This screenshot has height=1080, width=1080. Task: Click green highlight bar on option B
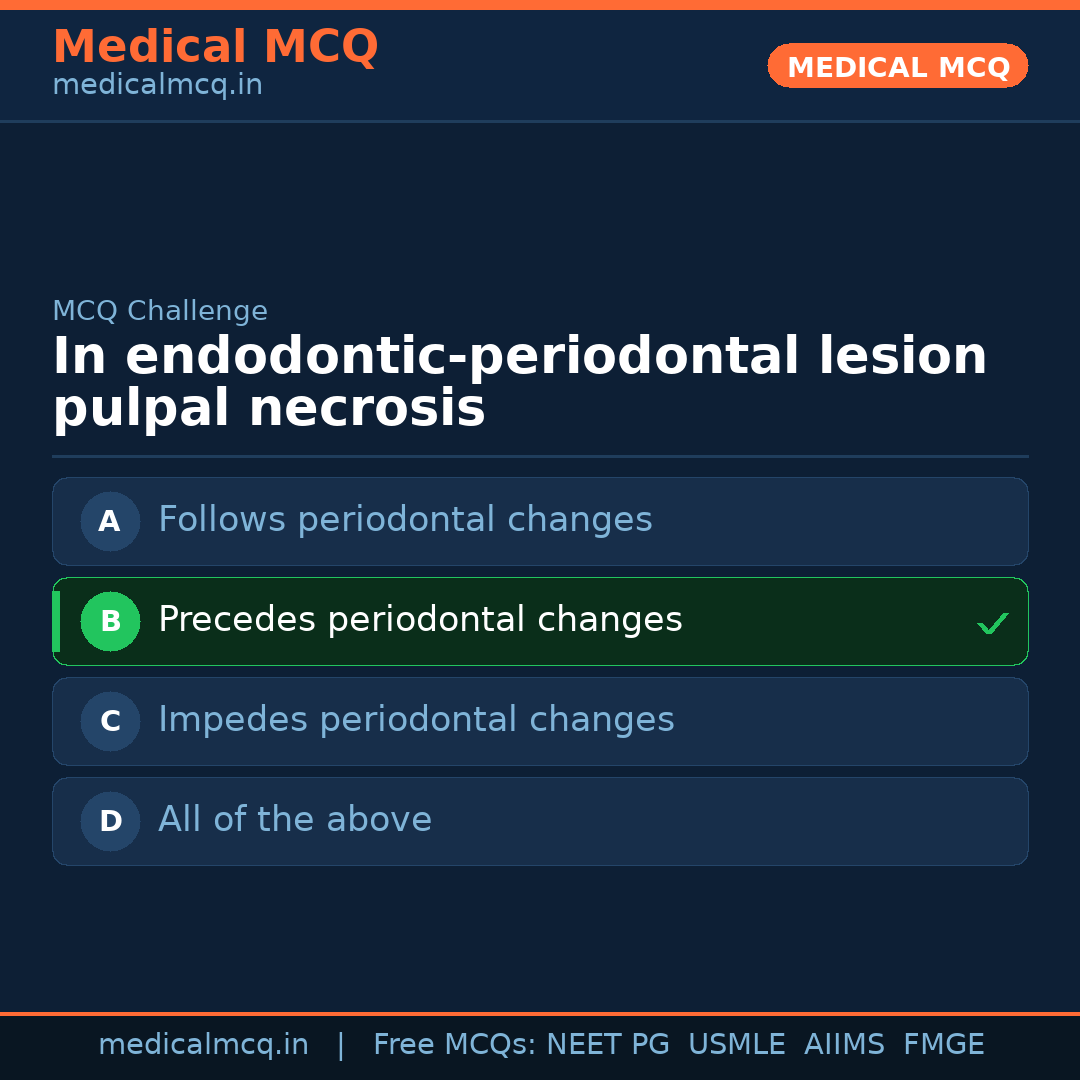pos(56,621)
